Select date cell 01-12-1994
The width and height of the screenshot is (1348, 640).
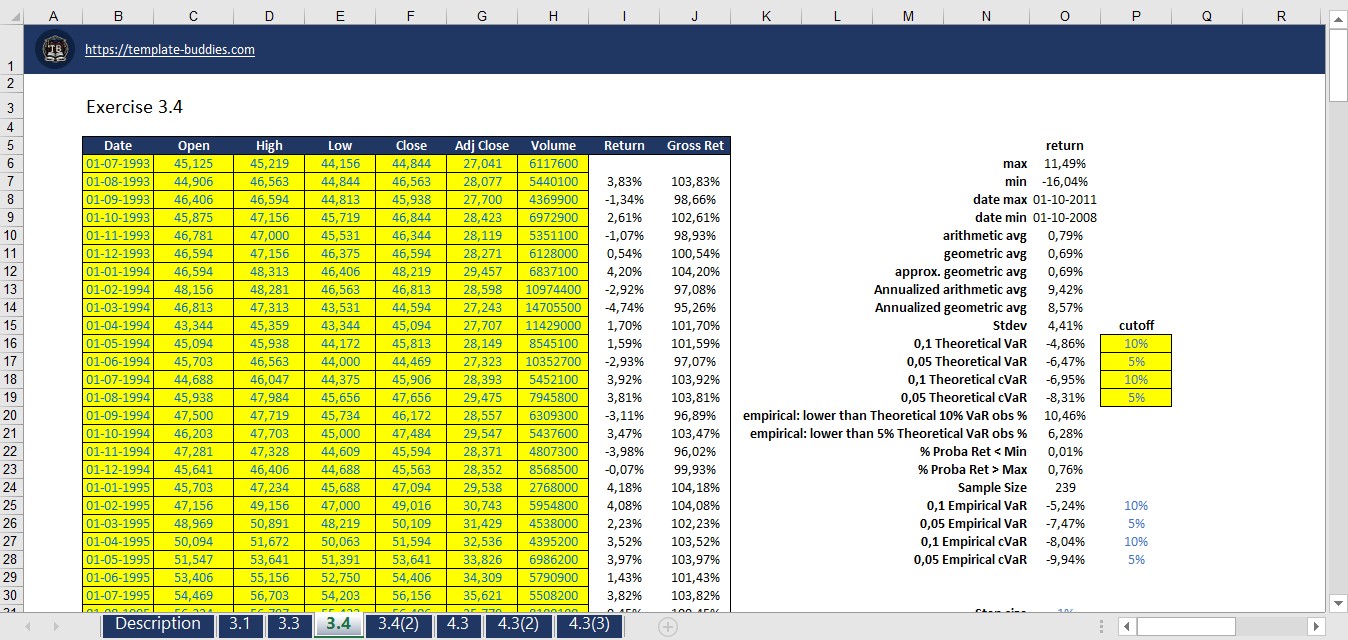coord(118,469)
